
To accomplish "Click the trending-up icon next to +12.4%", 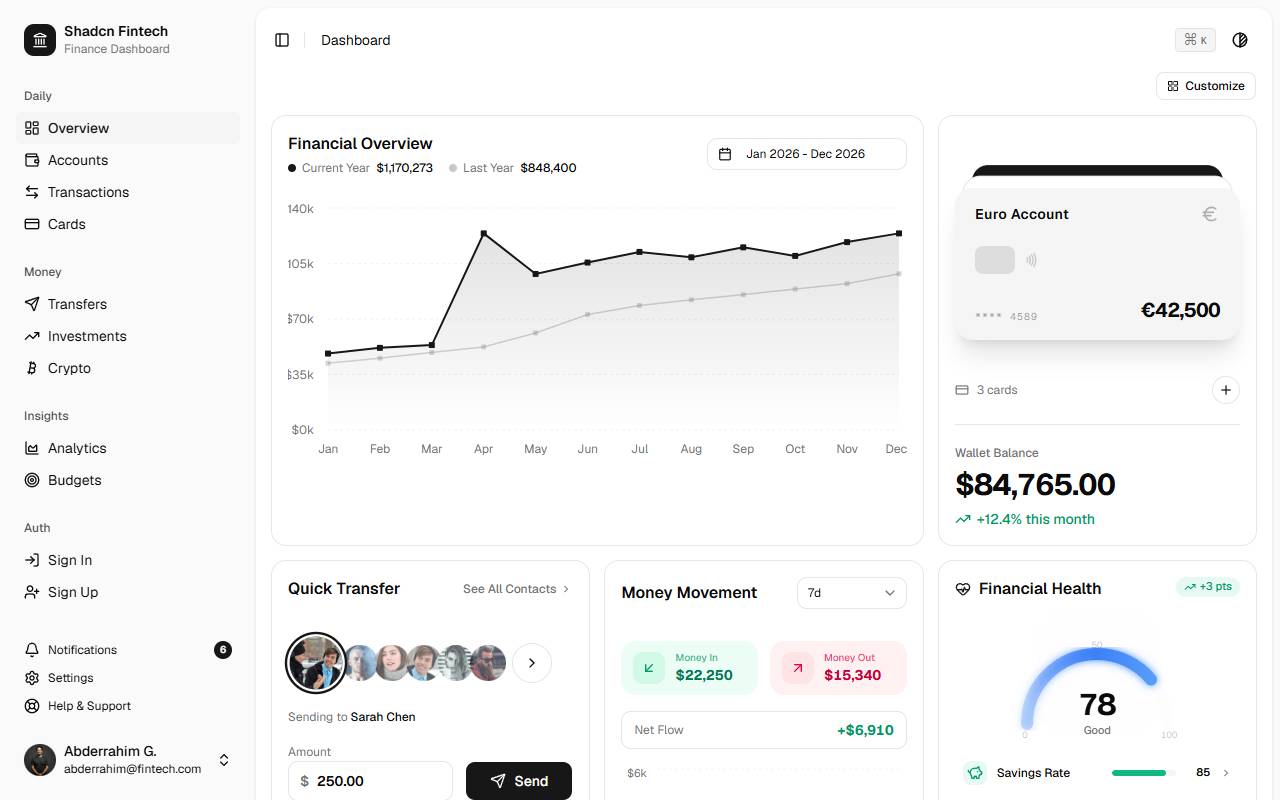I will tap(963, 519).
